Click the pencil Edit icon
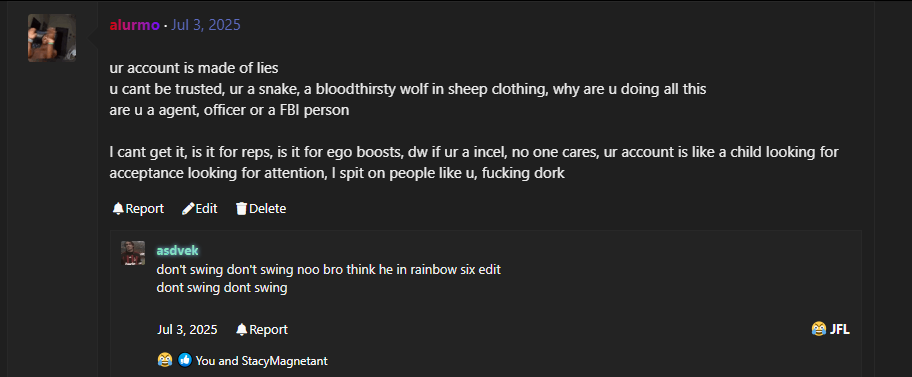This screenshot has width=912, height=377. [188, 208]
